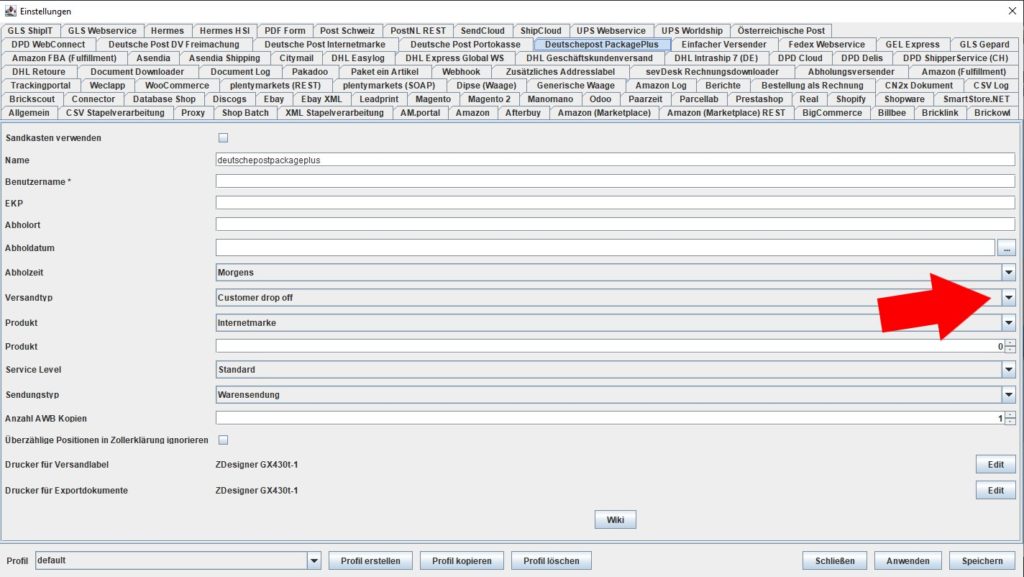Open the Deutsche Post Portokasse tab

(465, 44)
